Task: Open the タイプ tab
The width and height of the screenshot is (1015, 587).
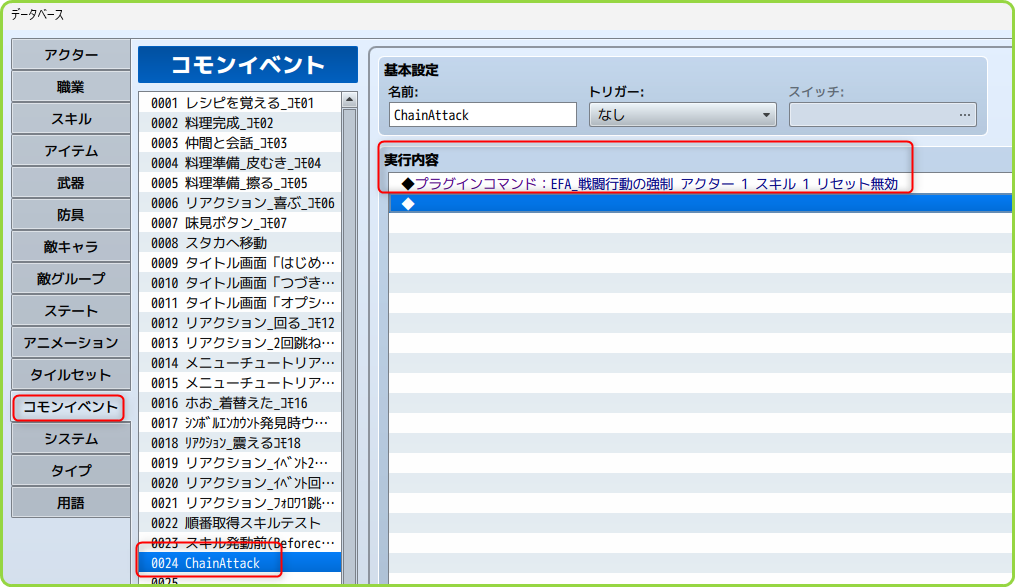Action: pyautogui.click(x=71, y=471)
